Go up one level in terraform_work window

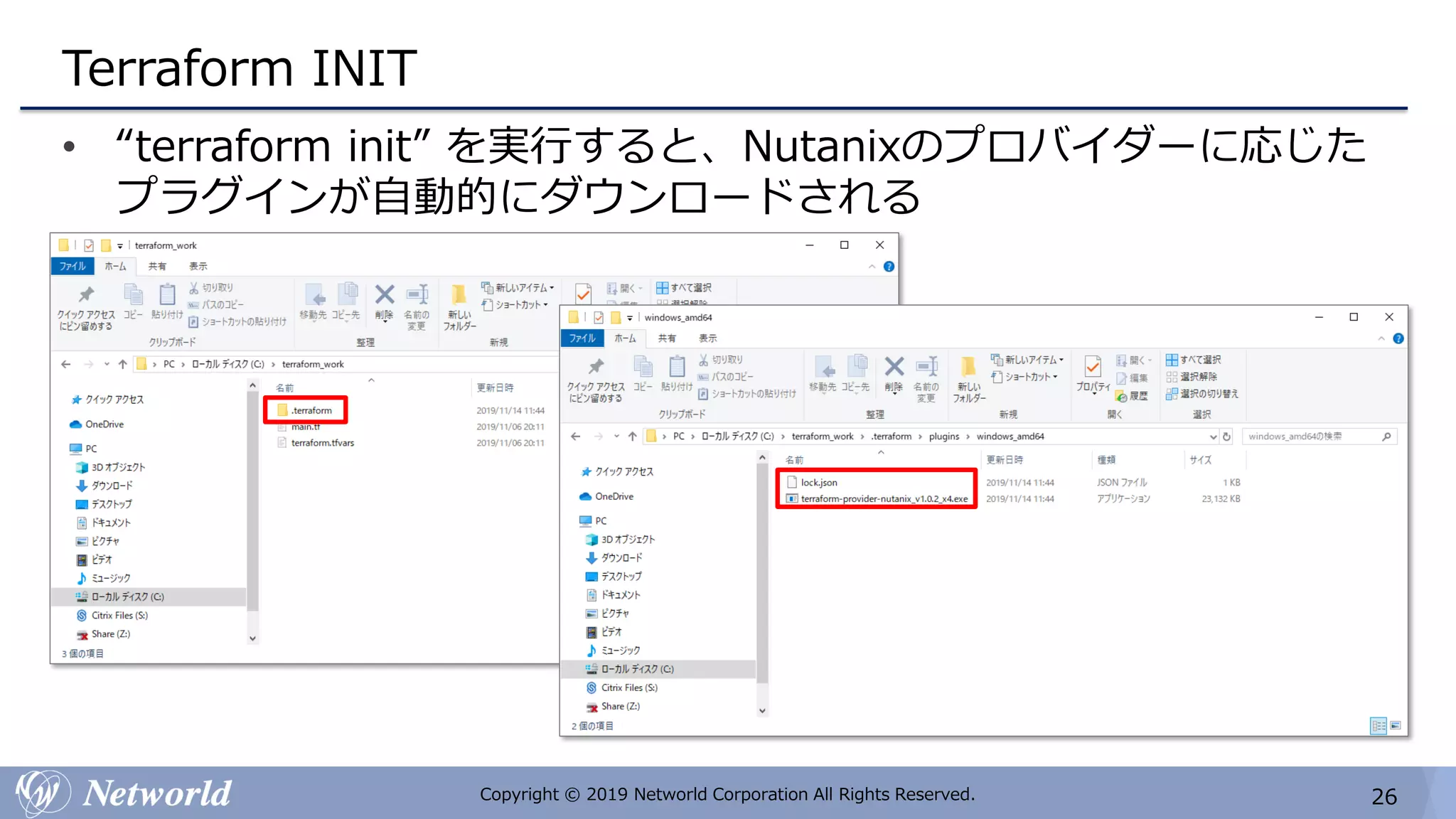[122, 364]
